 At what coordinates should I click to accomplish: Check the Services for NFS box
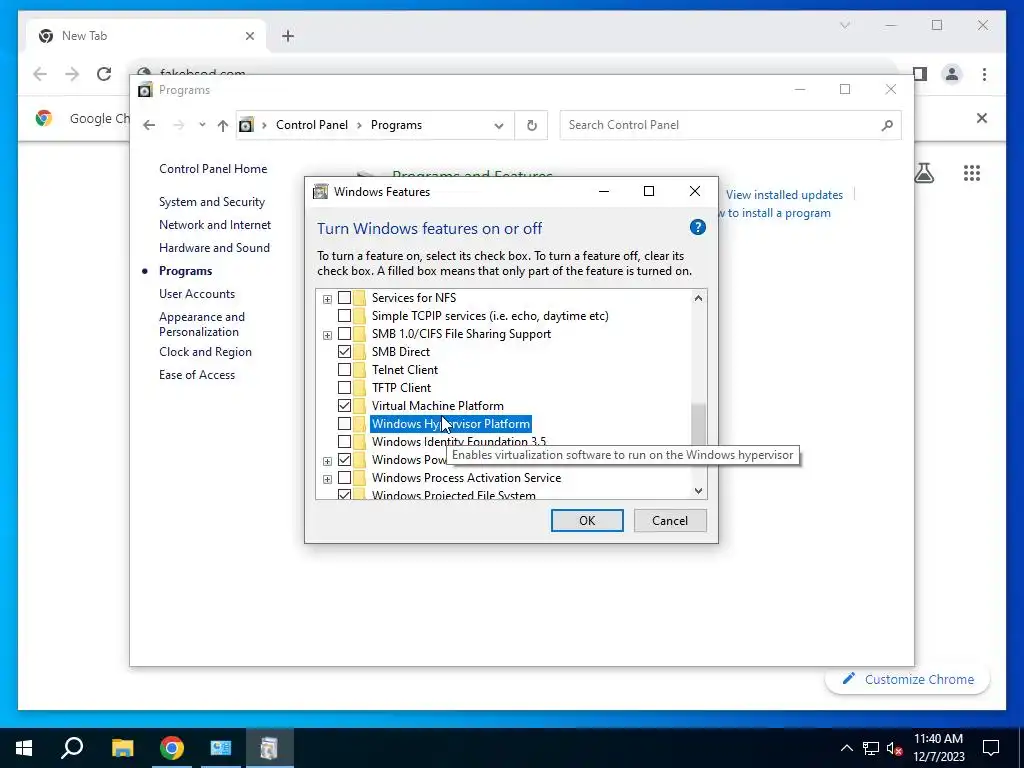344,298
